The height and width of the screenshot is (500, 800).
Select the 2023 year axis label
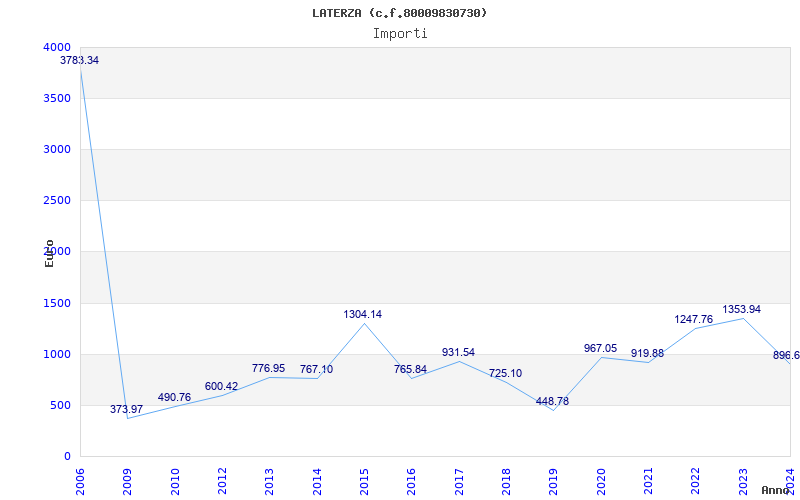(x=743, y=482)
